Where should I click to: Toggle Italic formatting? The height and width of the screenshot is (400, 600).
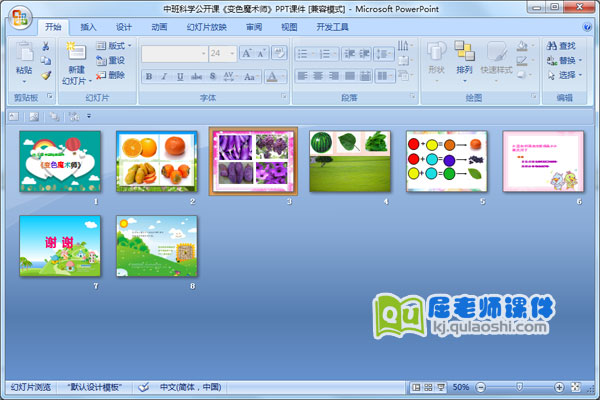click(165, 77)
